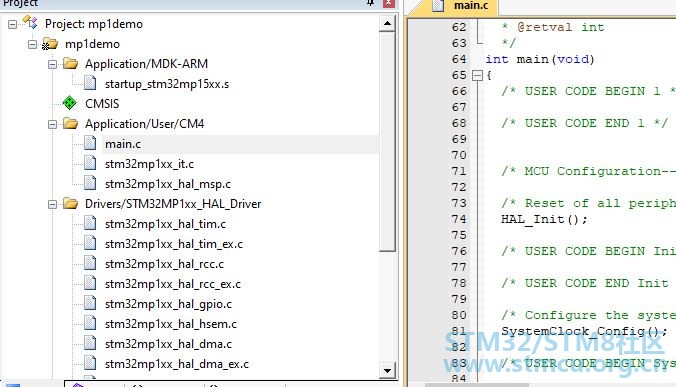Select stm32mp1xx_hal_rcc.c in the tree
The height and width of the screenshot is (387, 676).
tap(164, 264)
